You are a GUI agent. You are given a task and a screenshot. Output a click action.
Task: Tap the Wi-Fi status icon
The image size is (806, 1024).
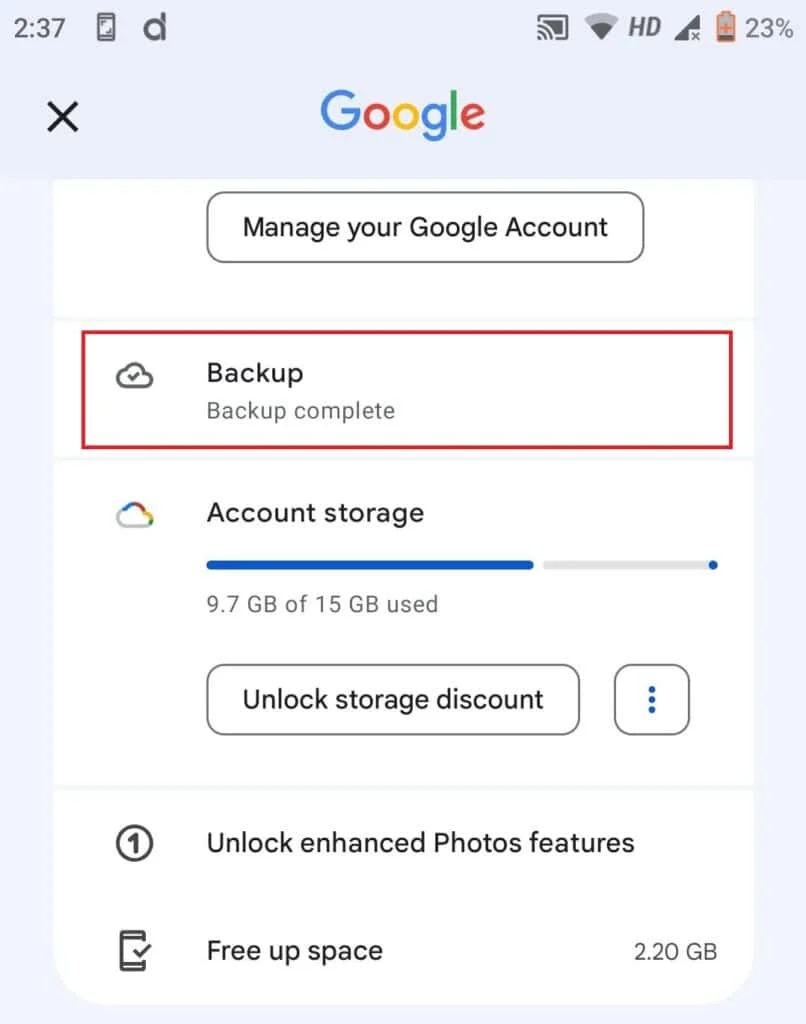click(x=601, y=28)
